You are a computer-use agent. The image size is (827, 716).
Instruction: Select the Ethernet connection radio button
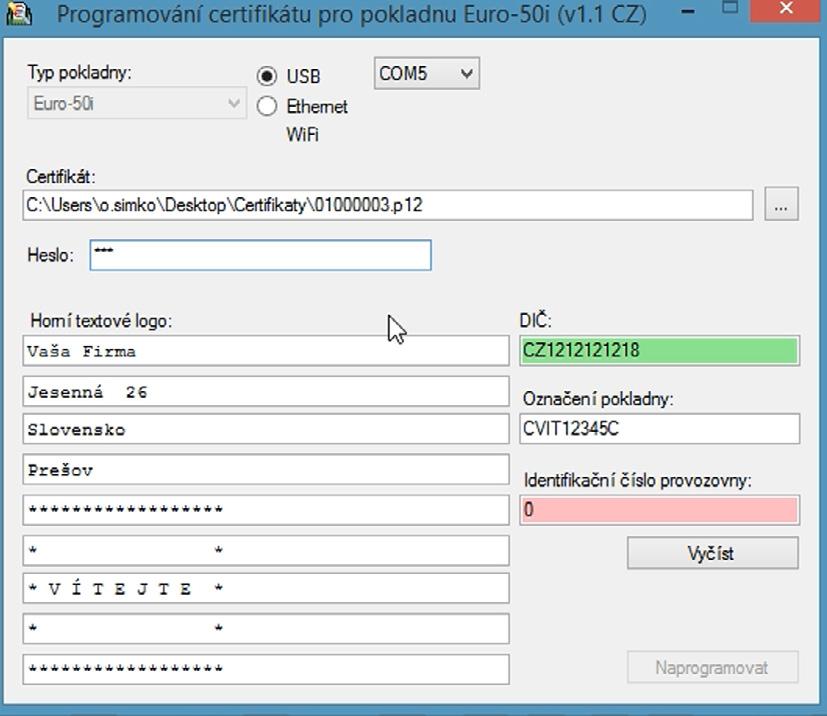point(267,106)
